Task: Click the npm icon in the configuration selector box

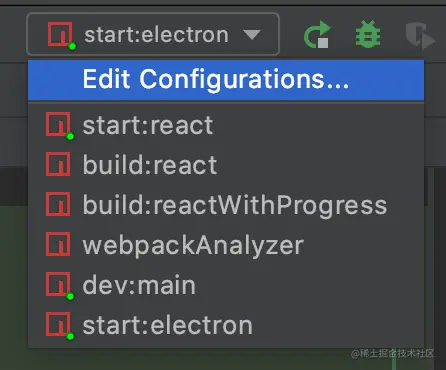Action: tap(60, 34)
